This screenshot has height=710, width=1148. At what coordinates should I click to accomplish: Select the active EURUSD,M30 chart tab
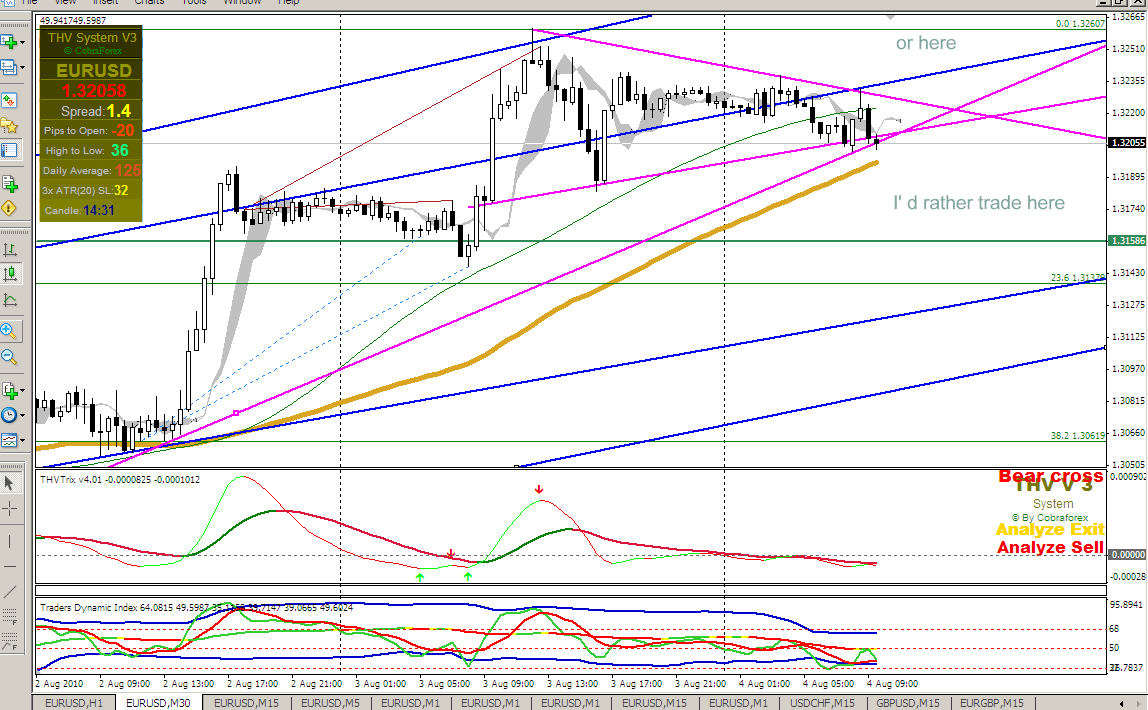click(158, 703)
